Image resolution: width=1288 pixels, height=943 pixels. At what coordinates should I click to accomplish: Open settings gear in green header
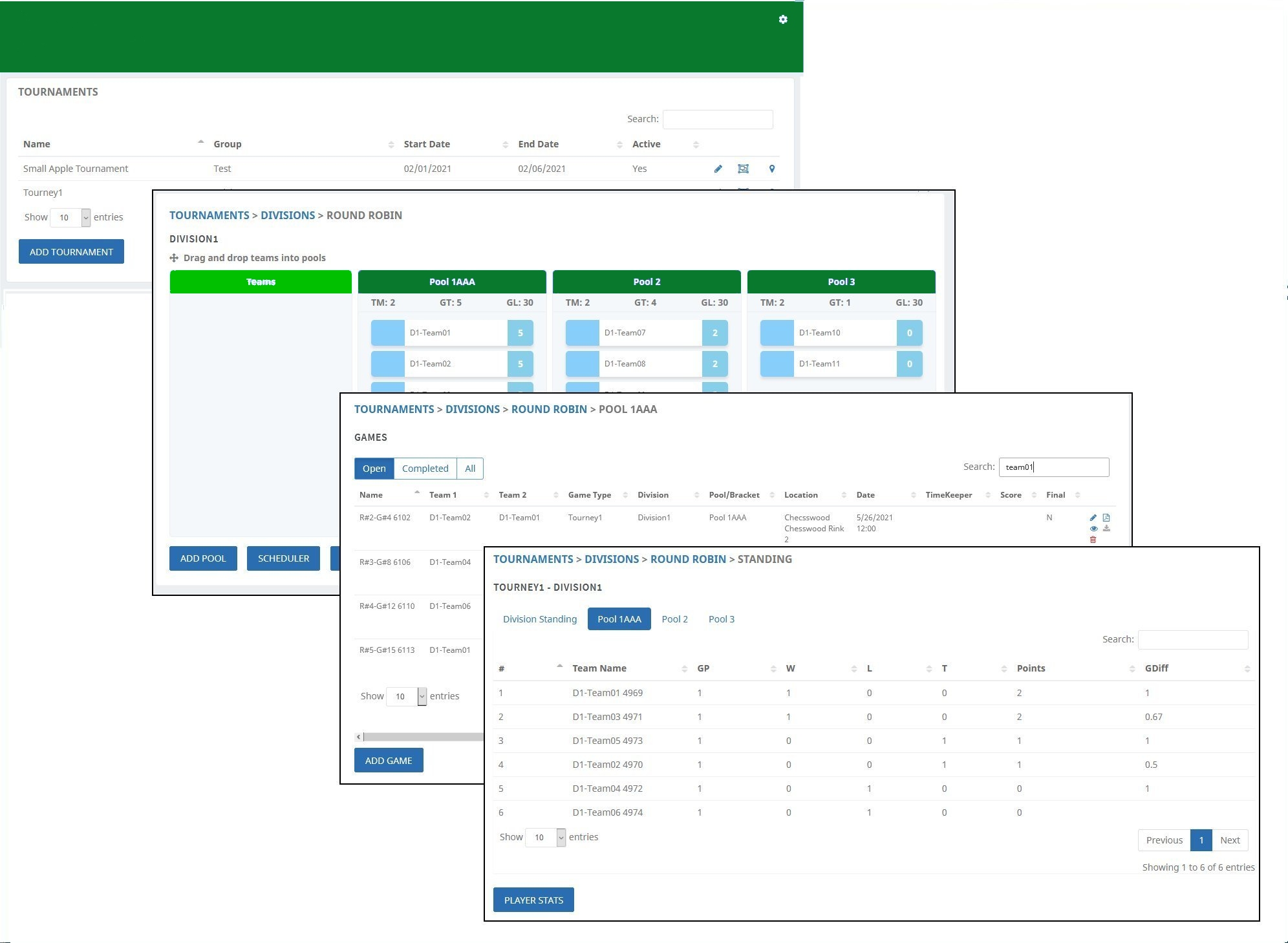click(783, 19)
